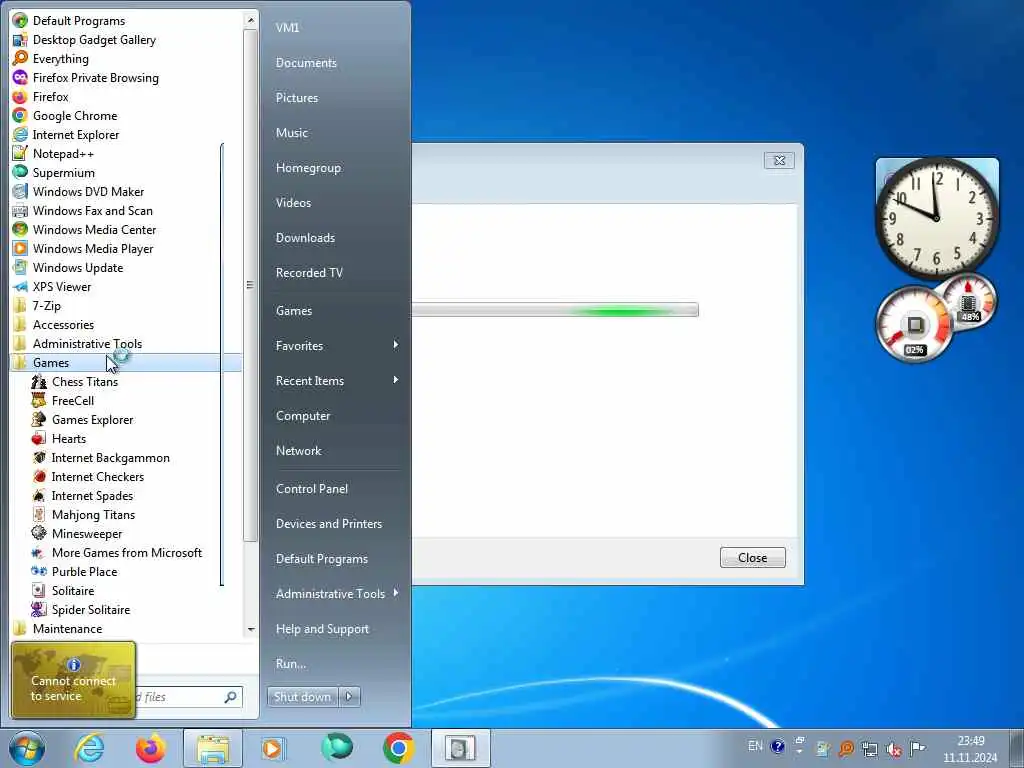This screenshot has width=1024, height=768.
Task: Click the search programs and files box
Action: click(188, 697)
